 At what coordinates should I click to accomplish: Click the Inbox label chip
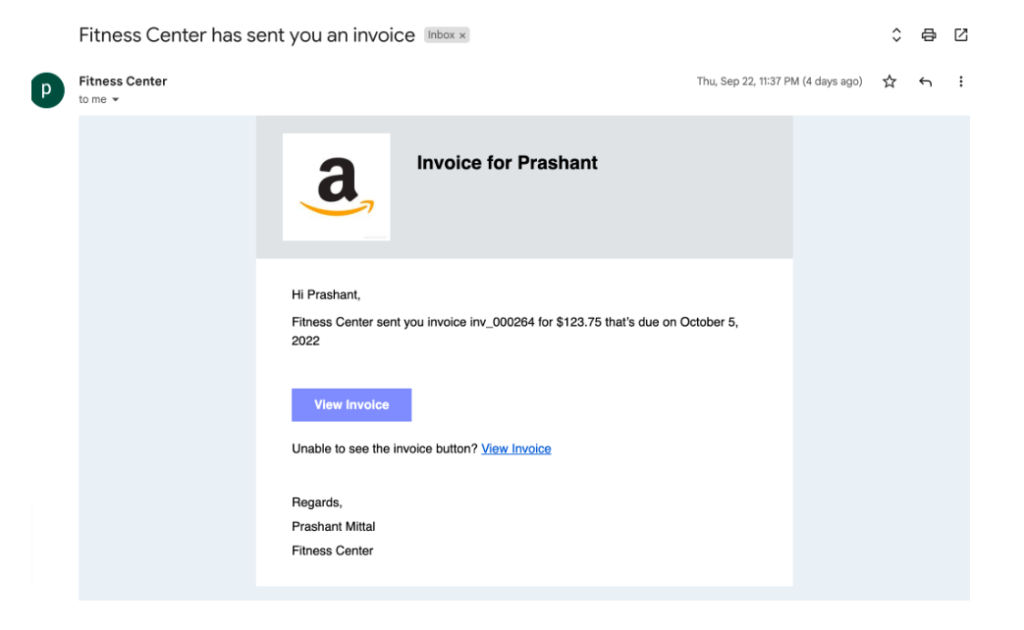441,35
